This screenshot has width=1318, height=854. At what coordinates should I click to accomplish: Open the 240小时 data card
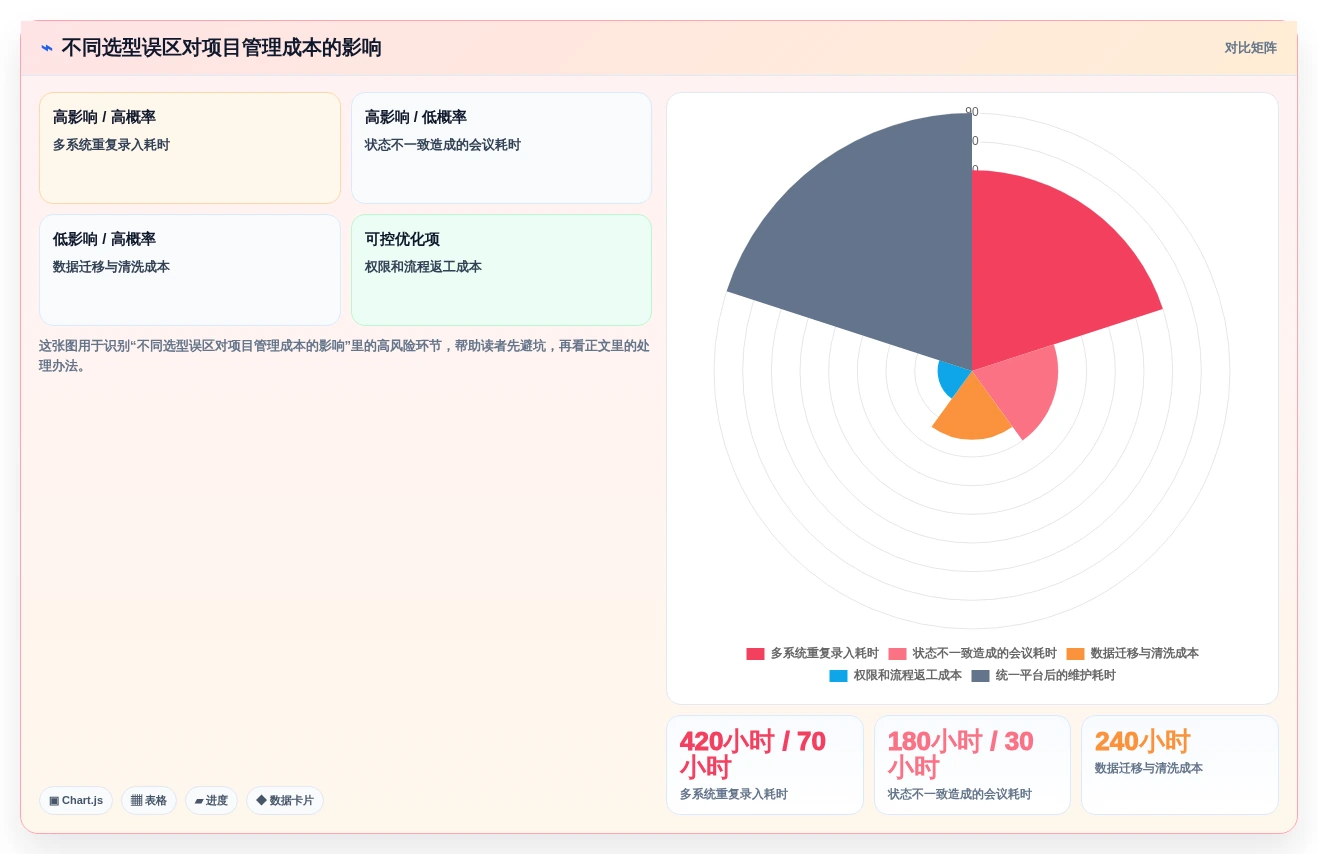coord(1180,765)
